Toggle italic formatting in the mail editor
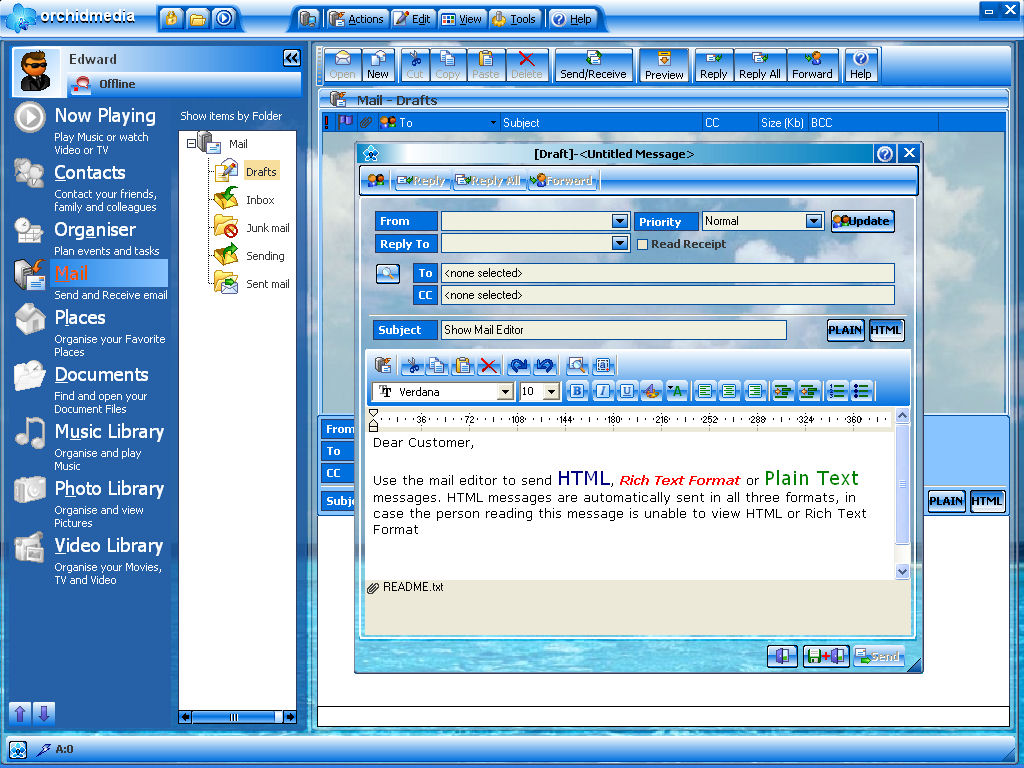Screen dimensions: 1024x768 [602, 391]
